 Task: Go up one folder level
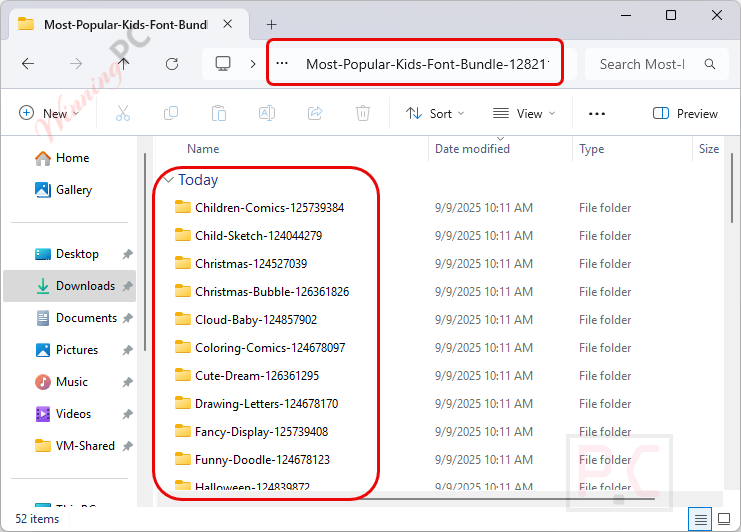[x=124, y=64]
